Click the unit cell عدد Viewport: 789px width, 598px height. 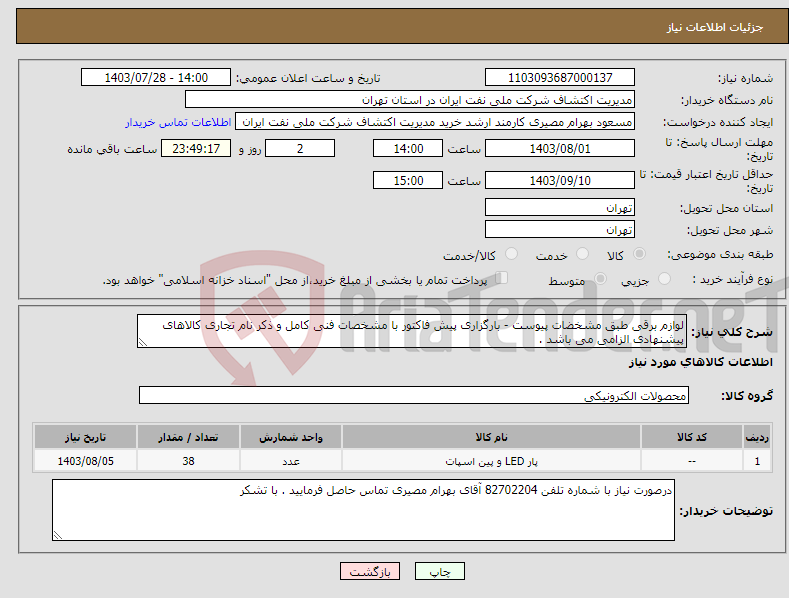[x=291, y=461]
